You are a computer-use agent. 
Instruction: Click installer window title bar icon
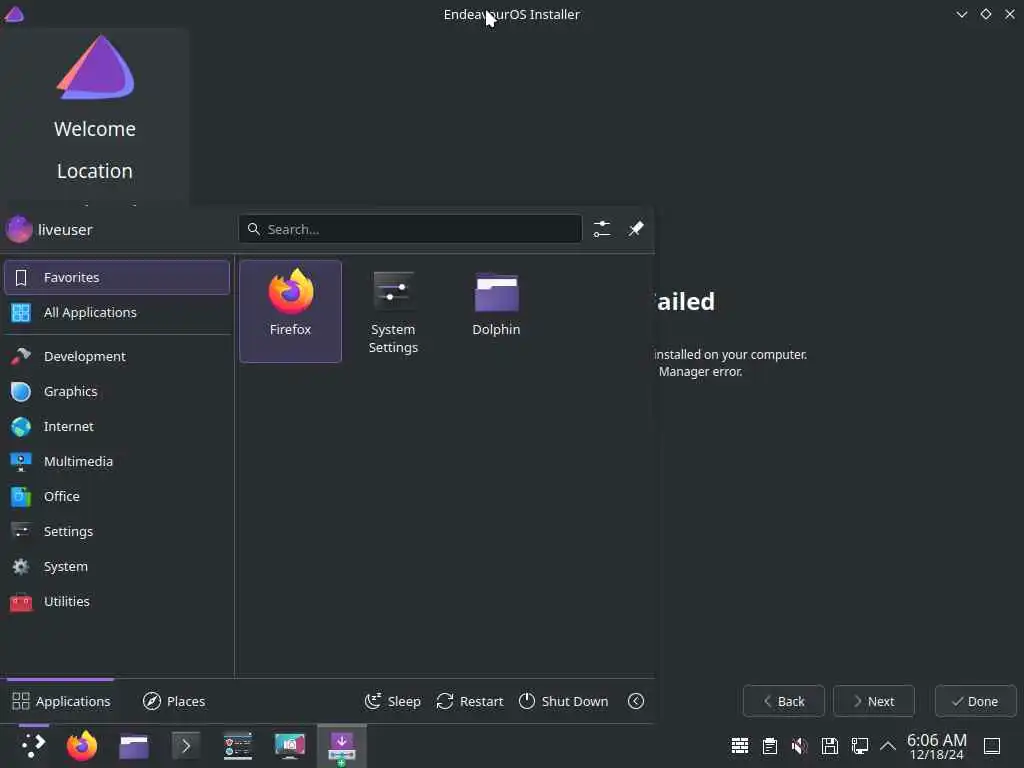pos(14,14)
